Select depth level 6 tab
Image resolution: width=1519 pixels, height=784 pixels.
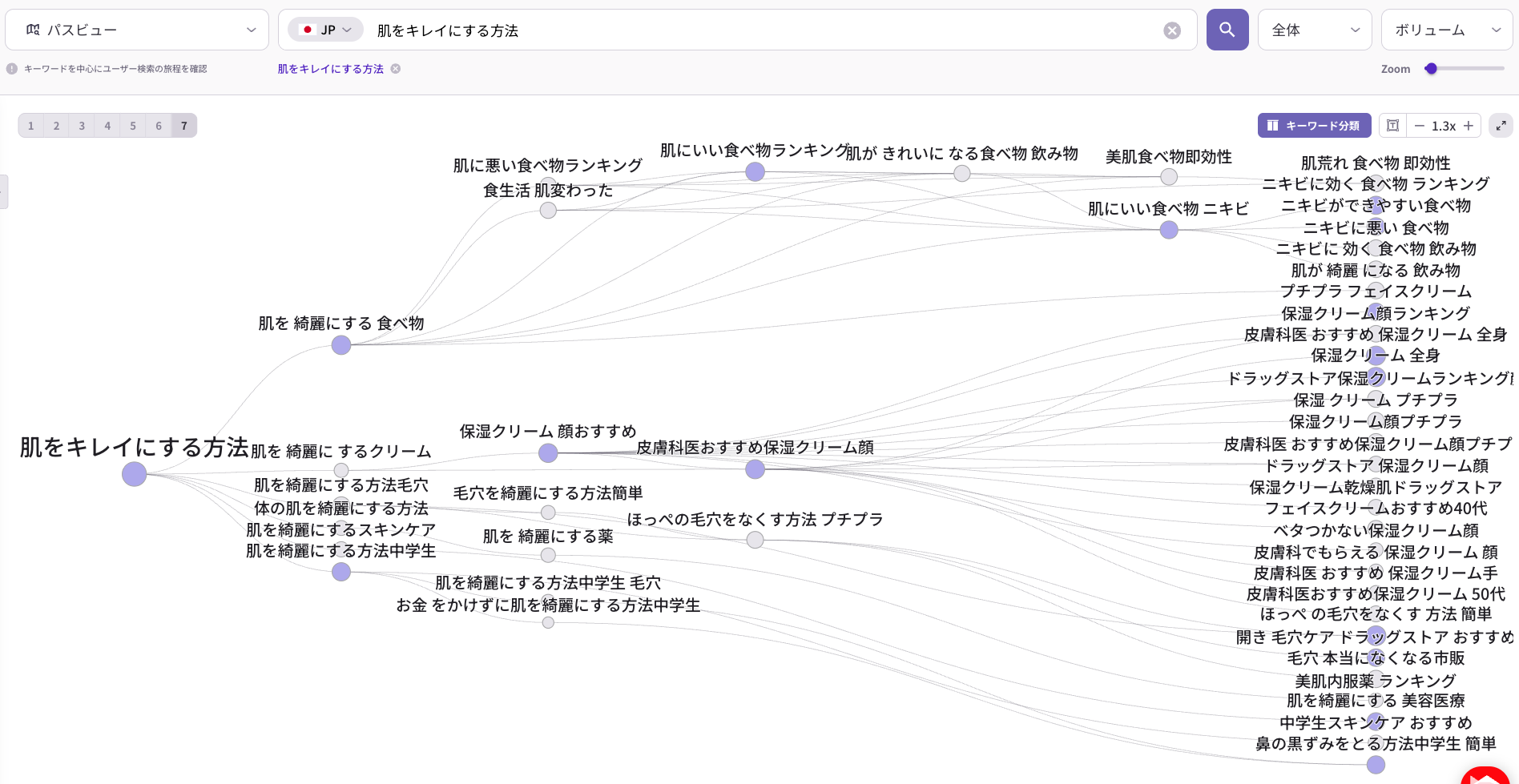tap(159, 126)
